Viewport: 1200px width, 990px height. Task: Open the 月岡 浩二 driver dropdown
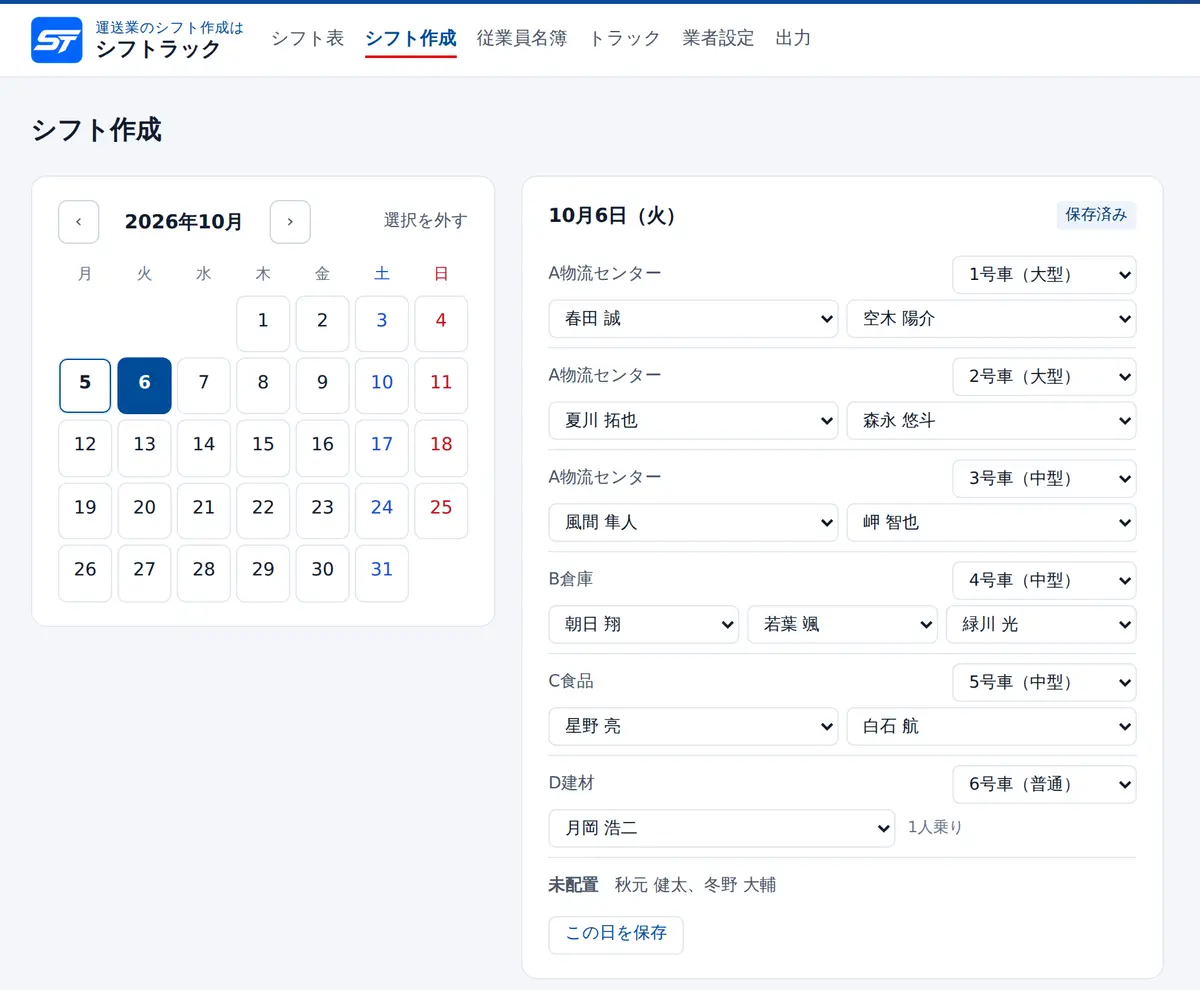pyautogui.click(x=722, y=828)
